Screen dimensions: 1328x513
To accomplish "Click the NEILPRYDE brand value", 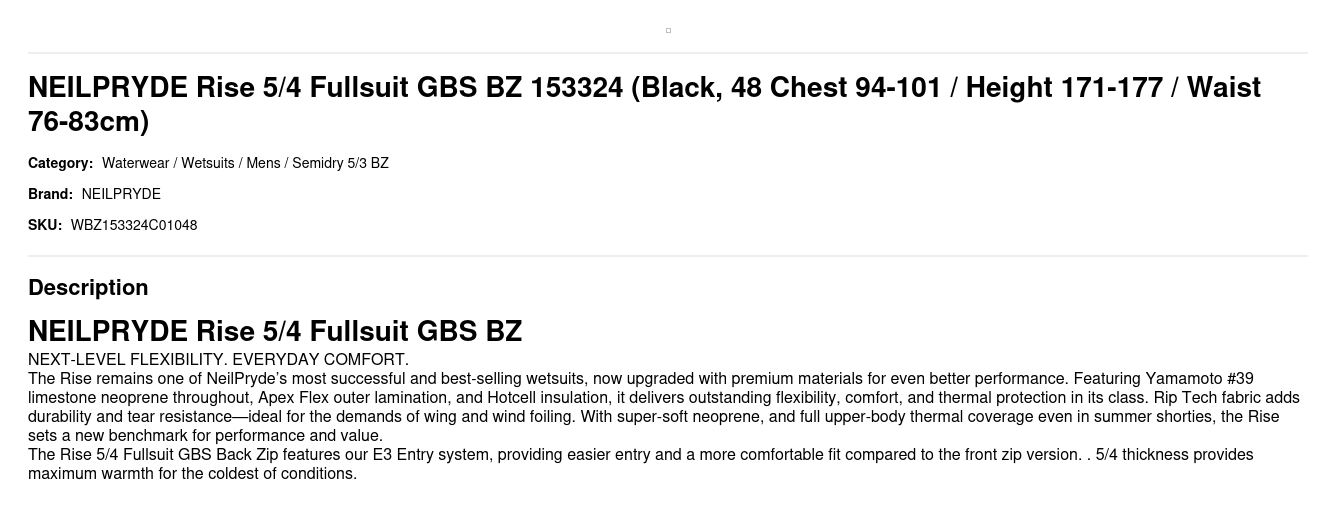I will [x=121, y=194].
